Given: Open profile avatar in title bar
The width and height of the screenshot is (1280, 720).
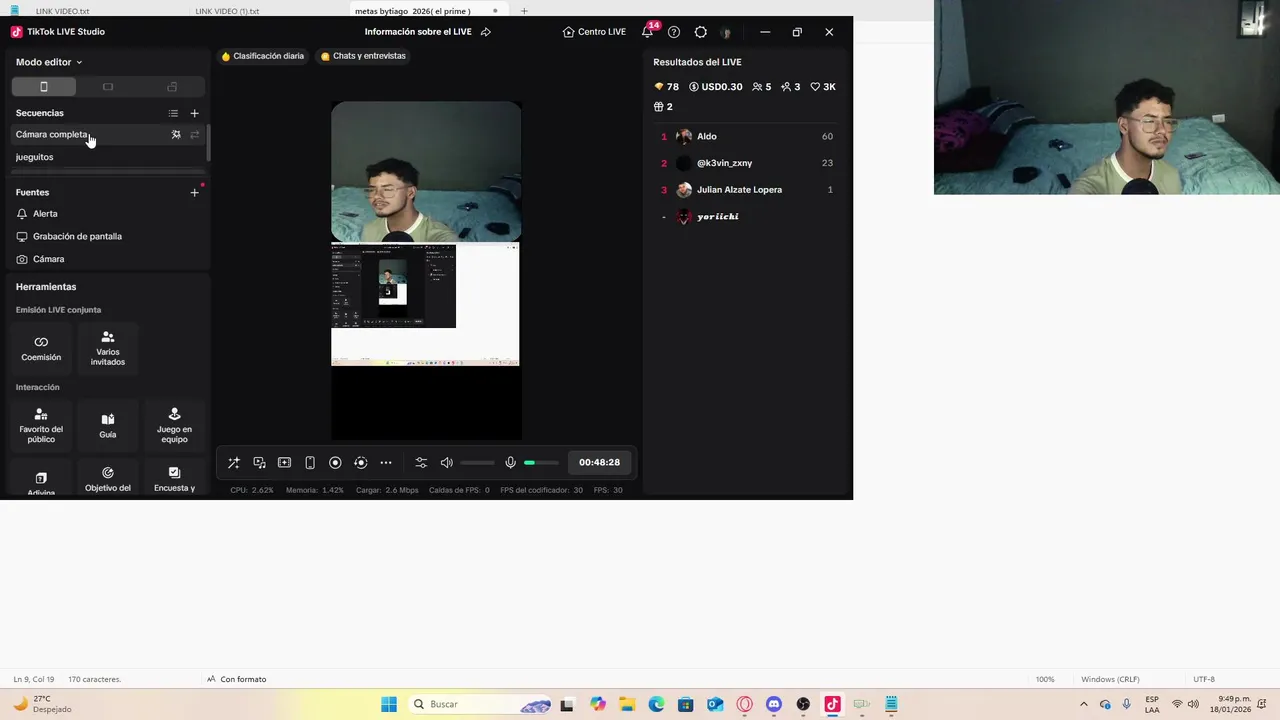Looking at the screenshot, I should click(x=726, y=32).
